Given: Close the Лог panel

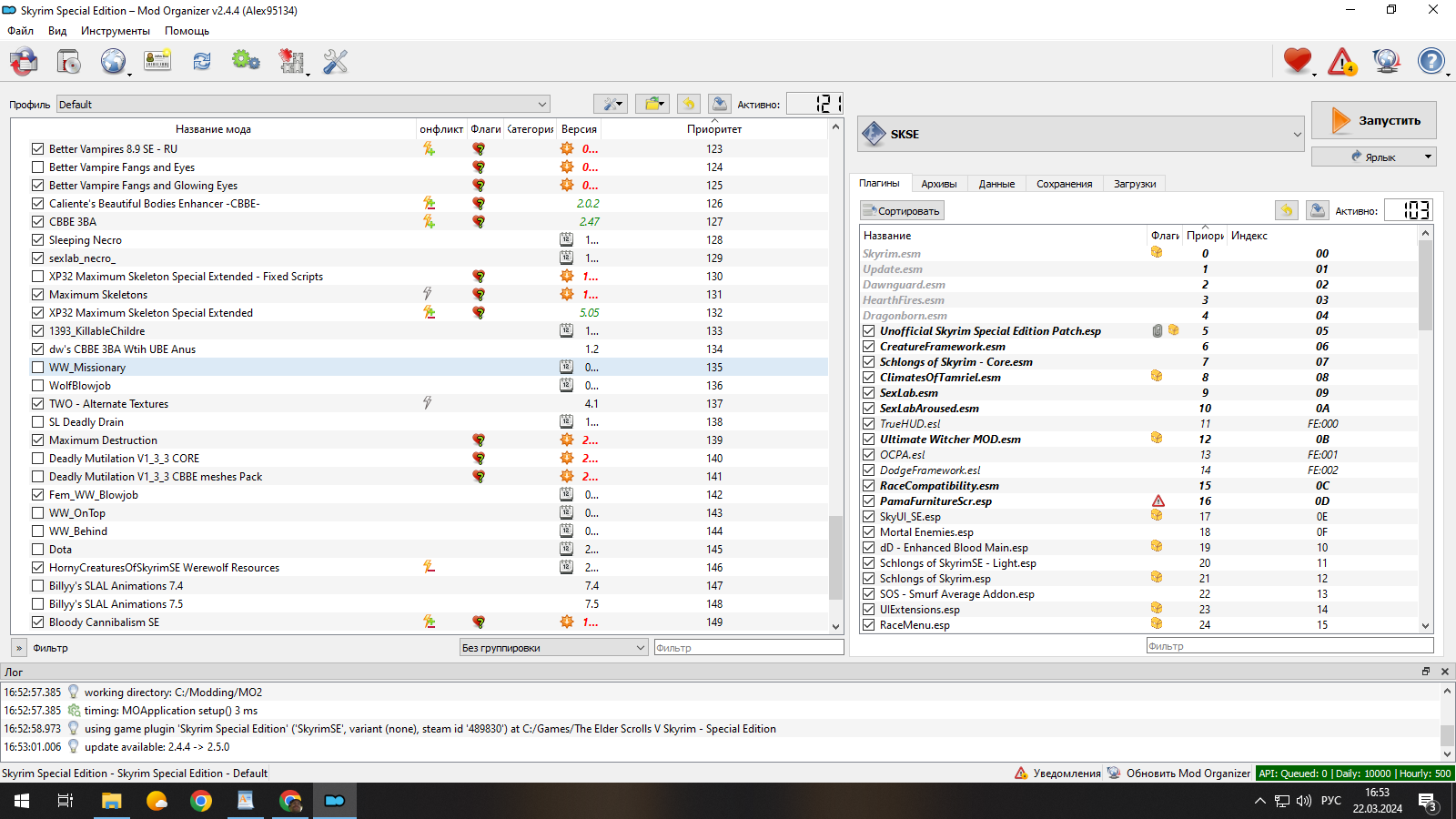Looking at the screenshot, I should pyautogui.click(x=1445, y=672).
